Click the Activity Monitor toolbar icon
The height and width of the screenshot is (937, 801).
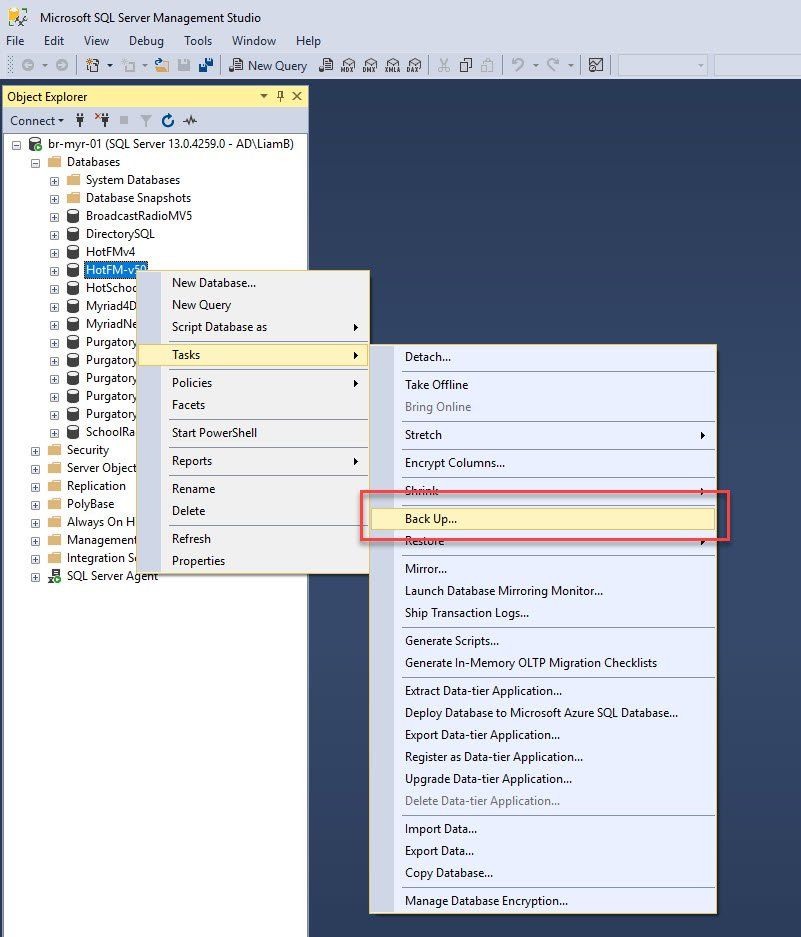pos(596,65)
